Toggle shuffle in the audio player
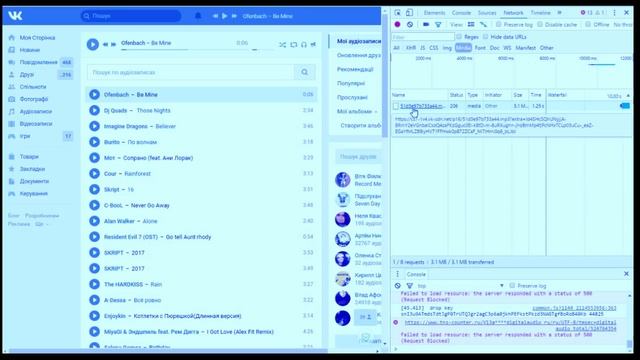Image resolution: width=640 pixels, height=360 pixels. [x=282, y=44]
